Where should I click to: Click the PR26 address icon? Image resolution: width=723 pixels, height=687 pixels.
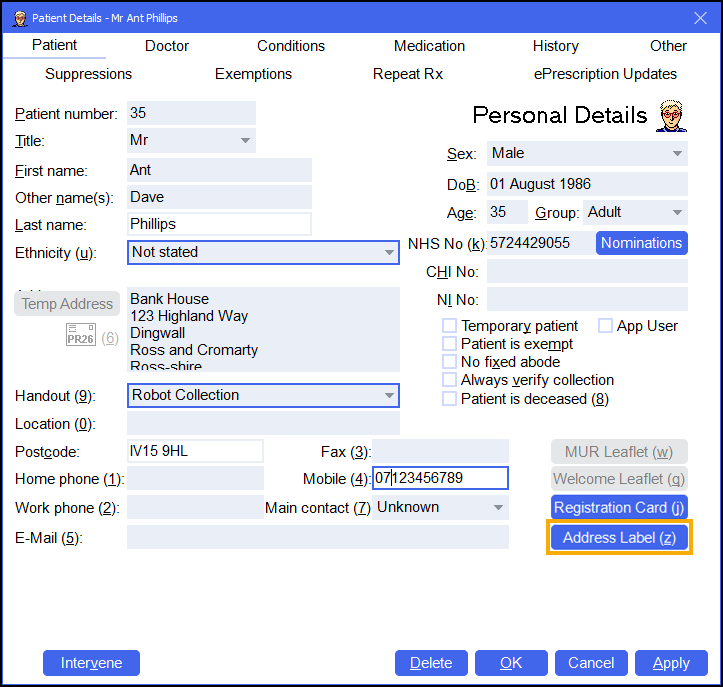coord(80,336)
